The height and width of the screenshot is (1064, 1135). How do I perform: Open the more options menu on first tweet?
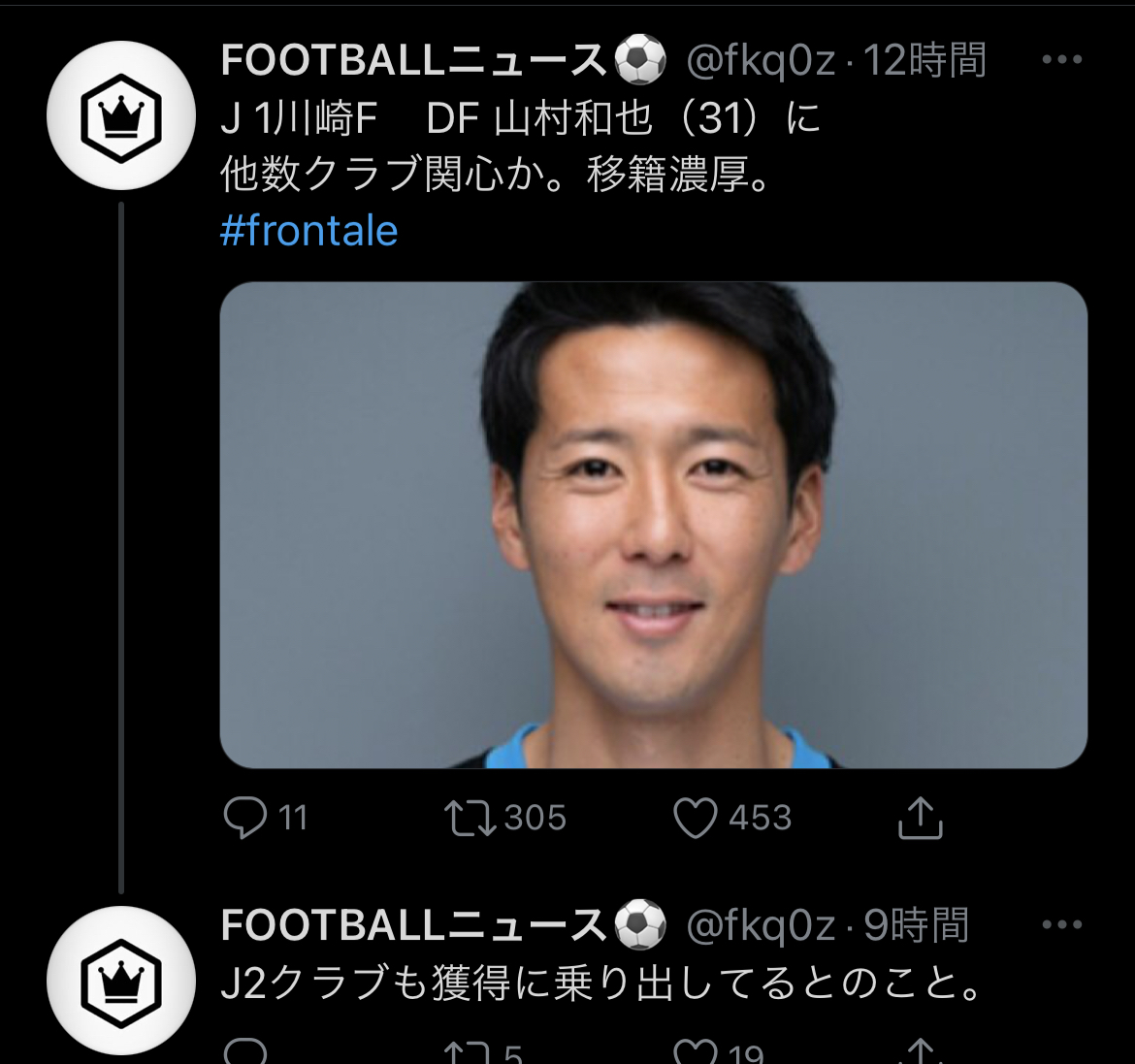(x=1061, y=60)
